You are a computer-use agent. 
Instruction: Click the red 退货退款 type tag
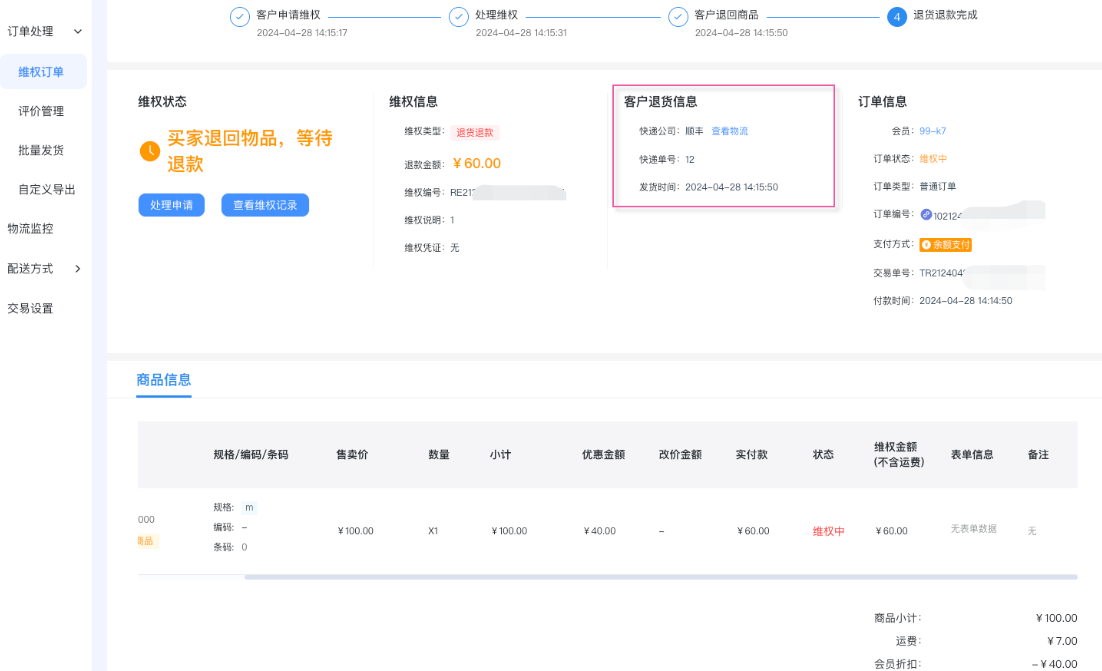476,132
